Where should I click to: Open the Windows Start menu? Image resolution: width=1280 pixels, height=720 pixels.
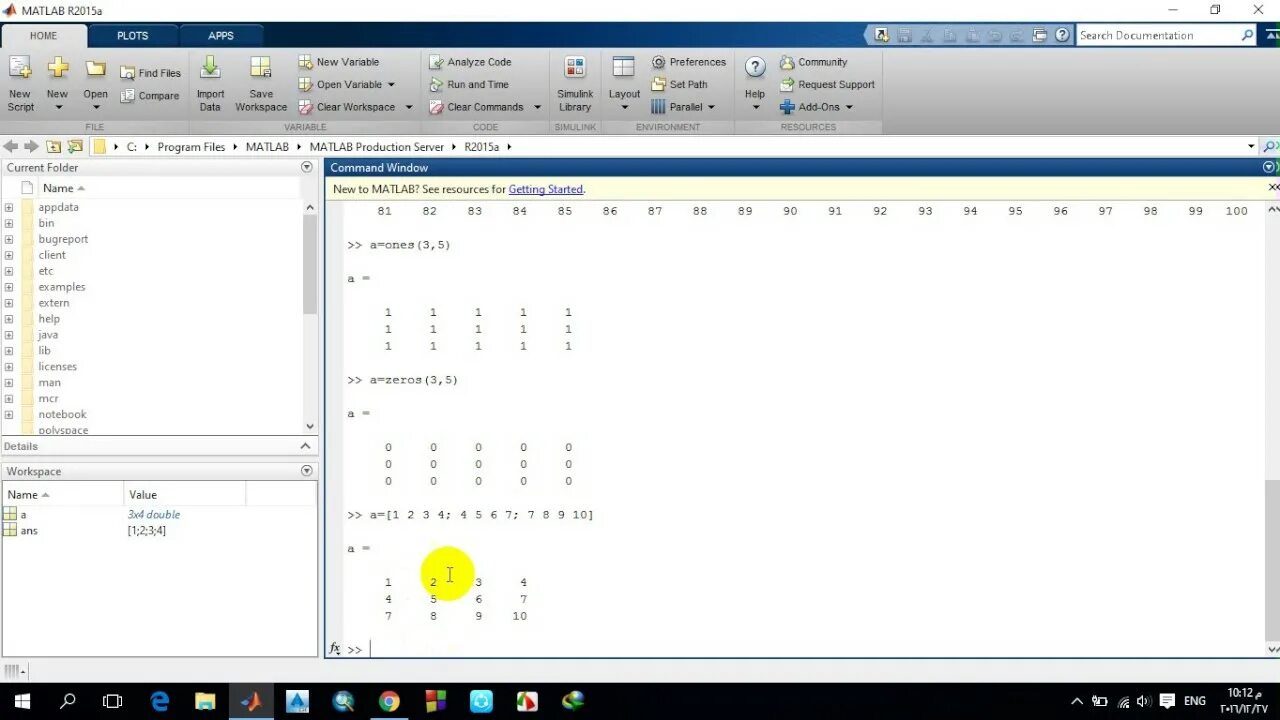[22, 701]
